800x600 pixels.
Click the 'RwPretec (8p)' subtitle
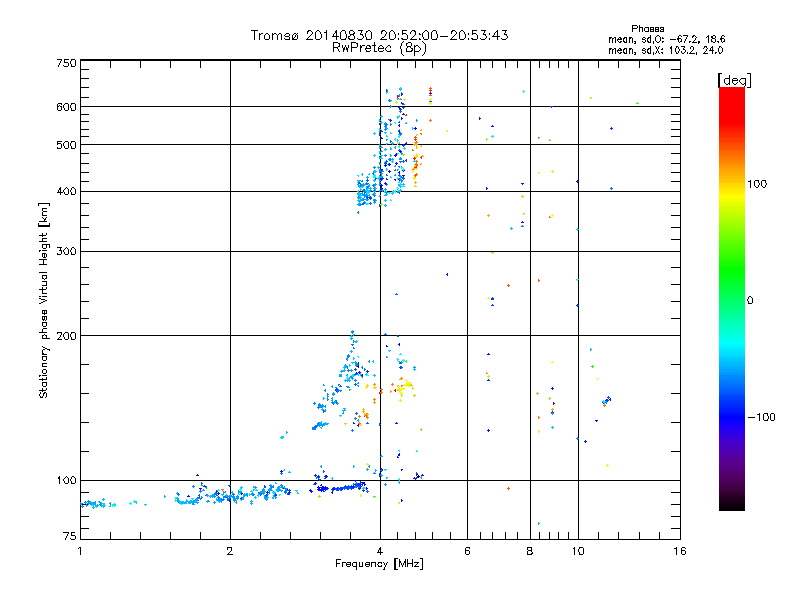coord(379,48)
